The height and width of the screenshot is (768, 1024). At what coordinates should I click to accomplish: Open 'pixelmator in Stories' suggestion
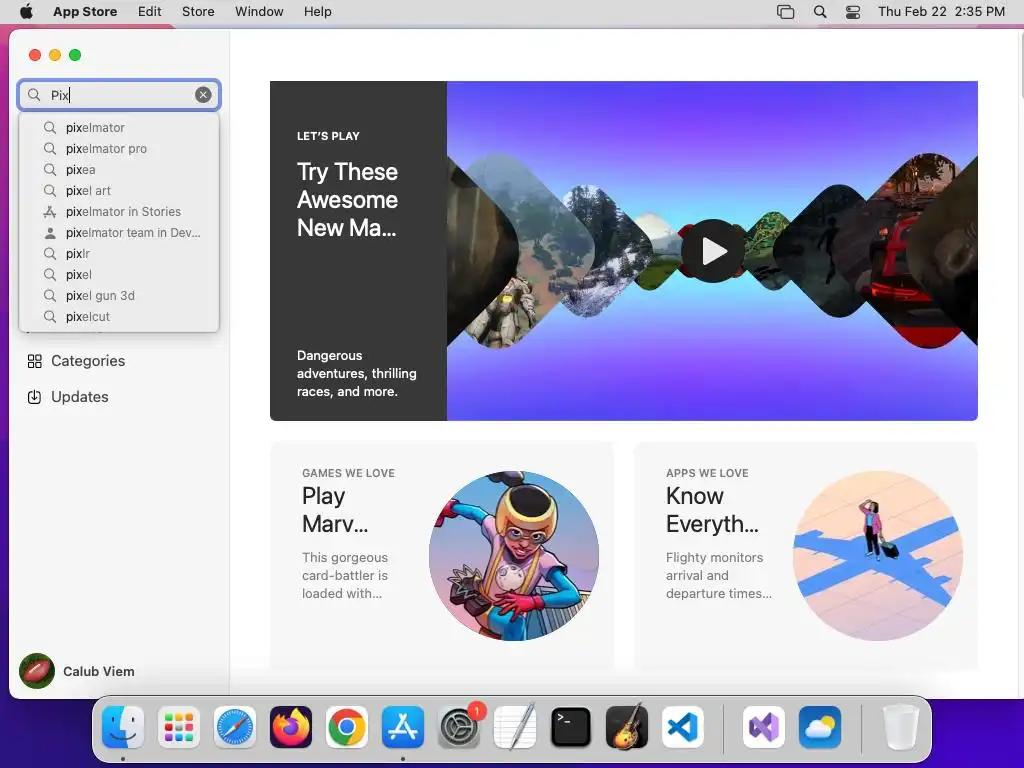coord(119,211)
